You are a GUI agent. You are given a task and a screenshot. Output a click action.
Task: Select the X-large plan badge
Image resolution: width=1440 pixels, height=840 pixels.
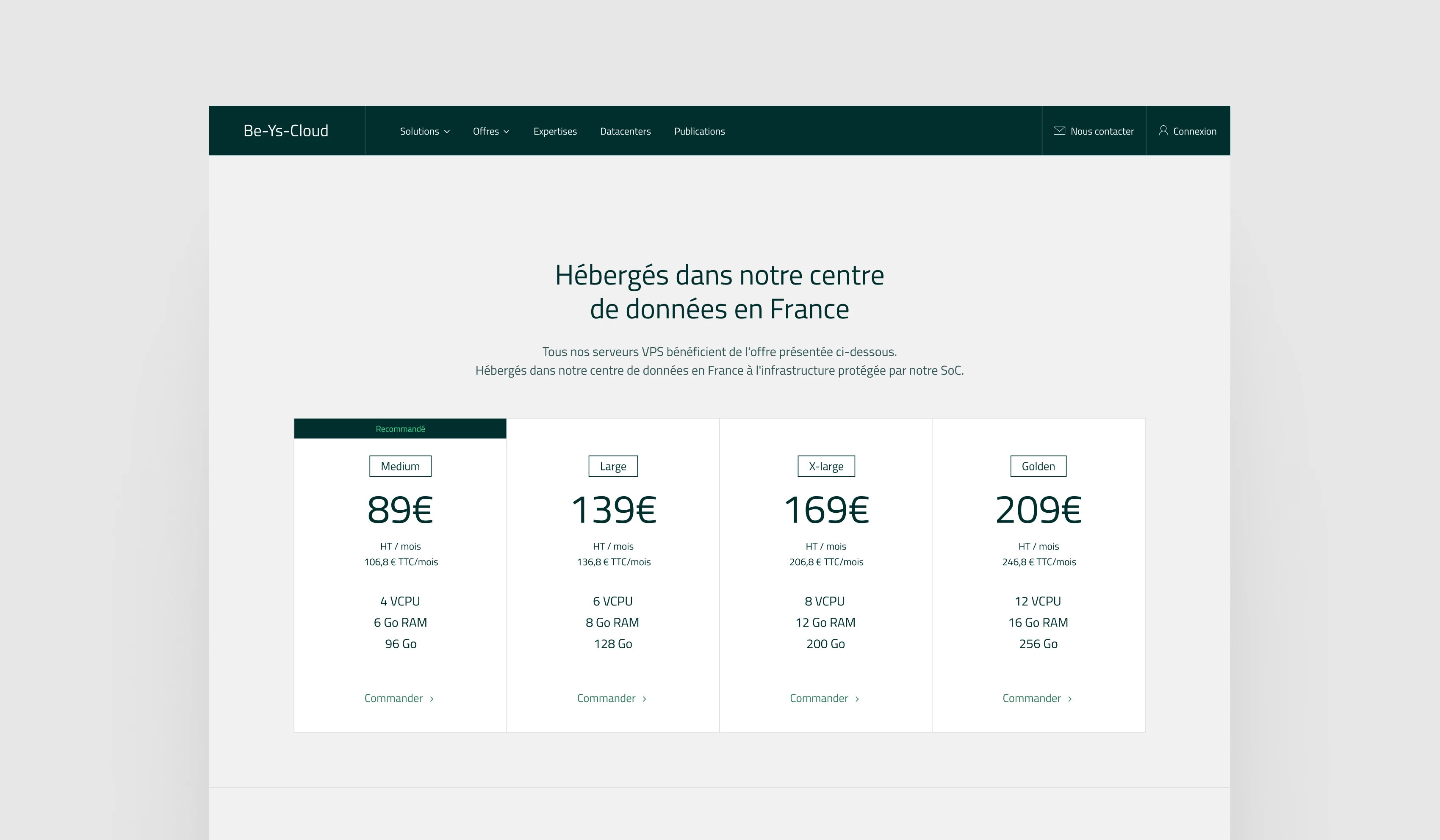(x=825, y=466)
